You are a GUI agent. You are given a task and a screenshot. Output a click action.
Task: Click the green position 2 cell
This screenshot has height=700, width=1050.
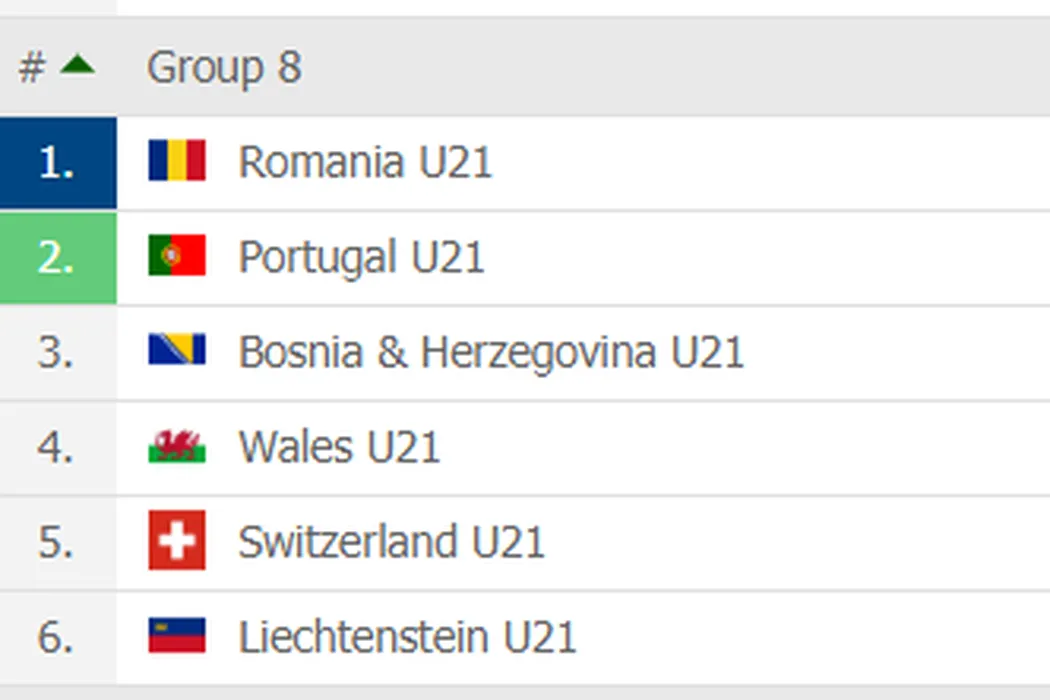pos(57,257)
